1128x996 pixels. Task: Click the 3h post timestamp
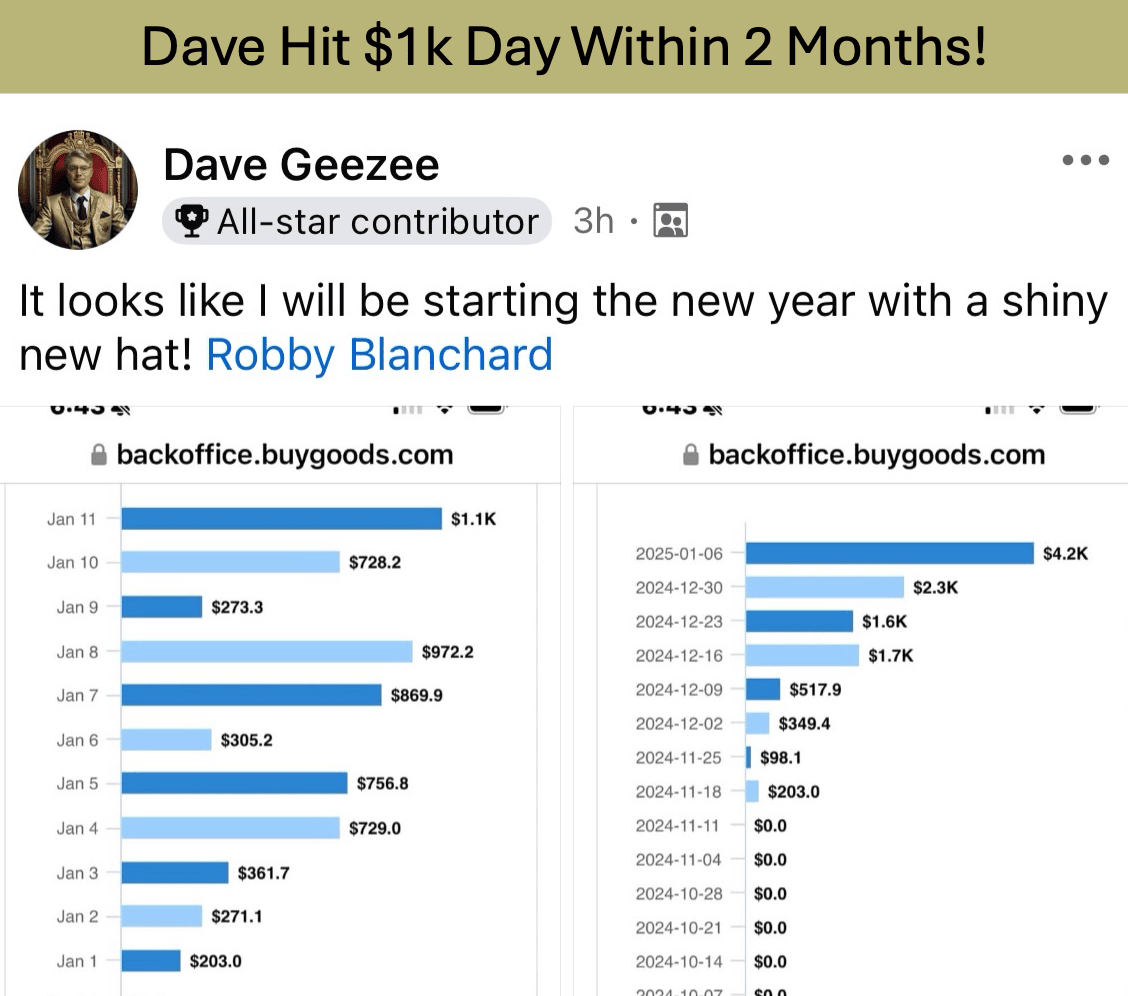point(593,221)
